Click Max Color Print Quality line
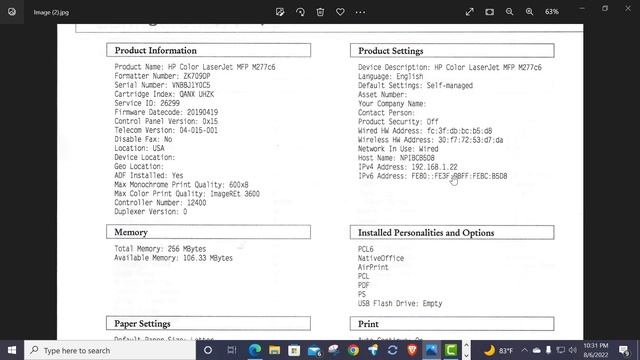The width and height of the screenshot is (640, 360). tap(187, 193)
